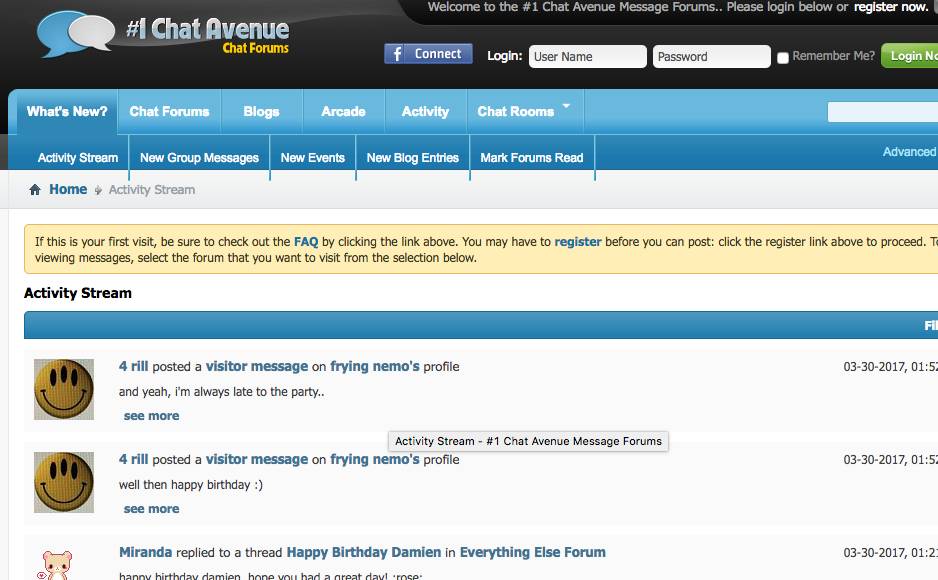
Task: Click the Home house icon in breadcrumb
Action: coord(35,190)
